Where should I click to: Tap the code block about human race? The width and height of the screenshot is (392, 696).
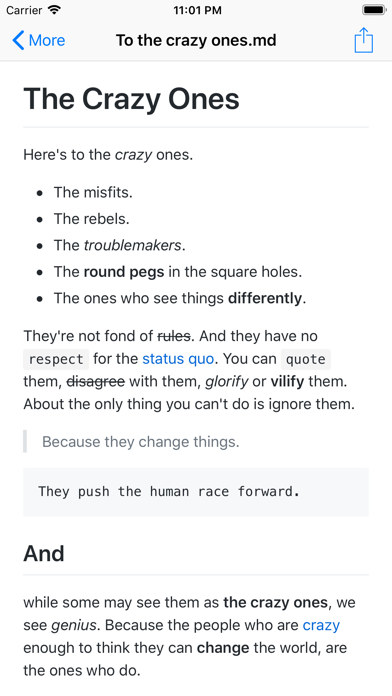point(196,492)
